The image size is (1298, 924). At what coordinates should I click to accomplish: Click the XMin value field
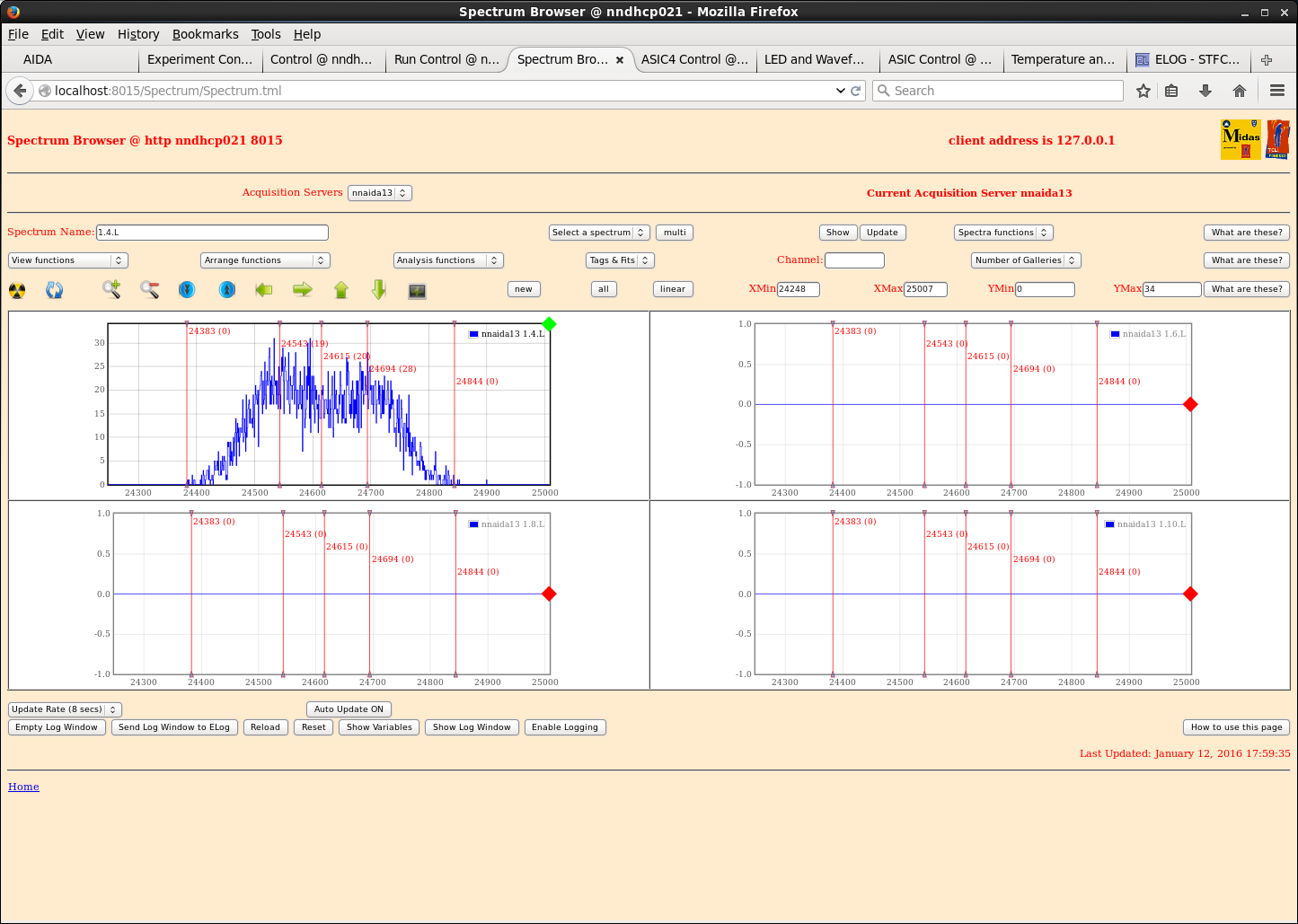click(798, 289)
